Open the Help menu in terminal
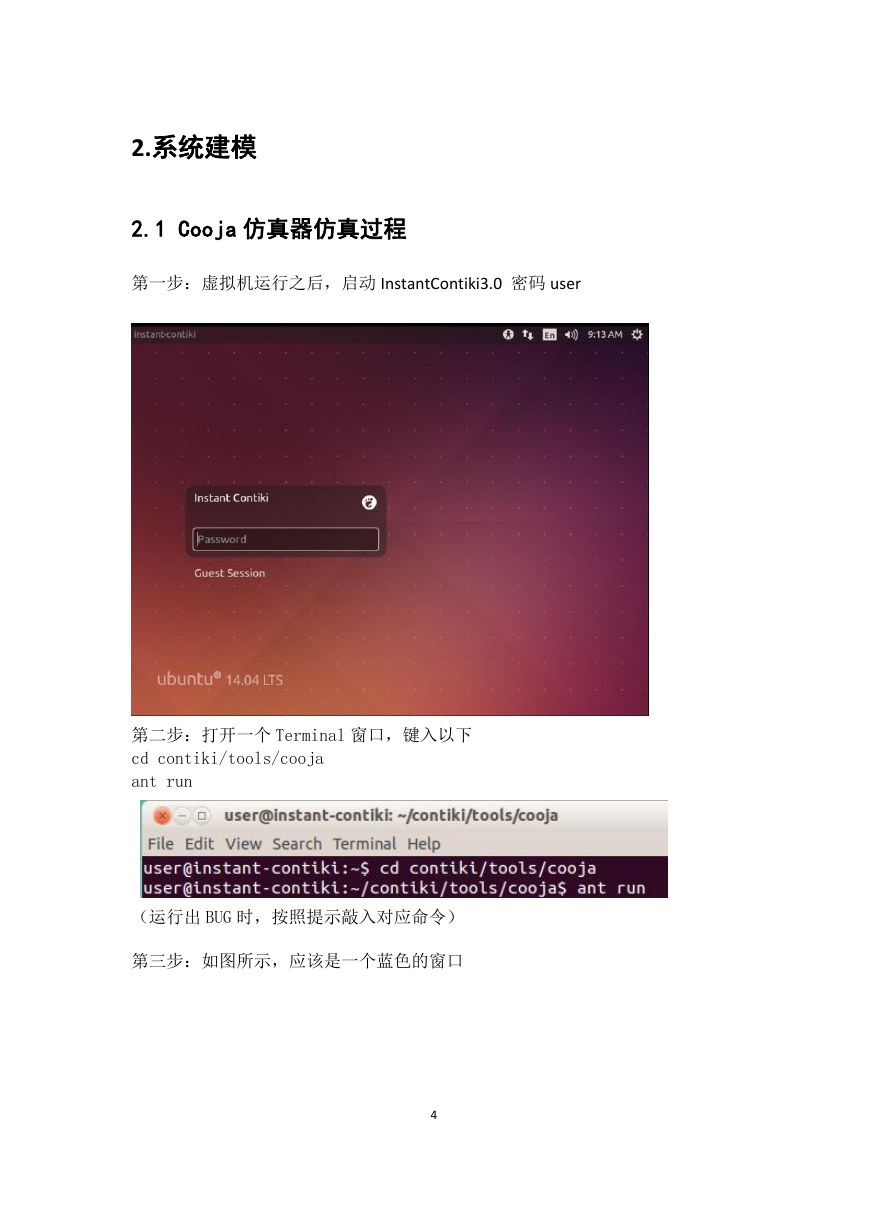Screen dimensions: 869x1228 click(423, 843)
